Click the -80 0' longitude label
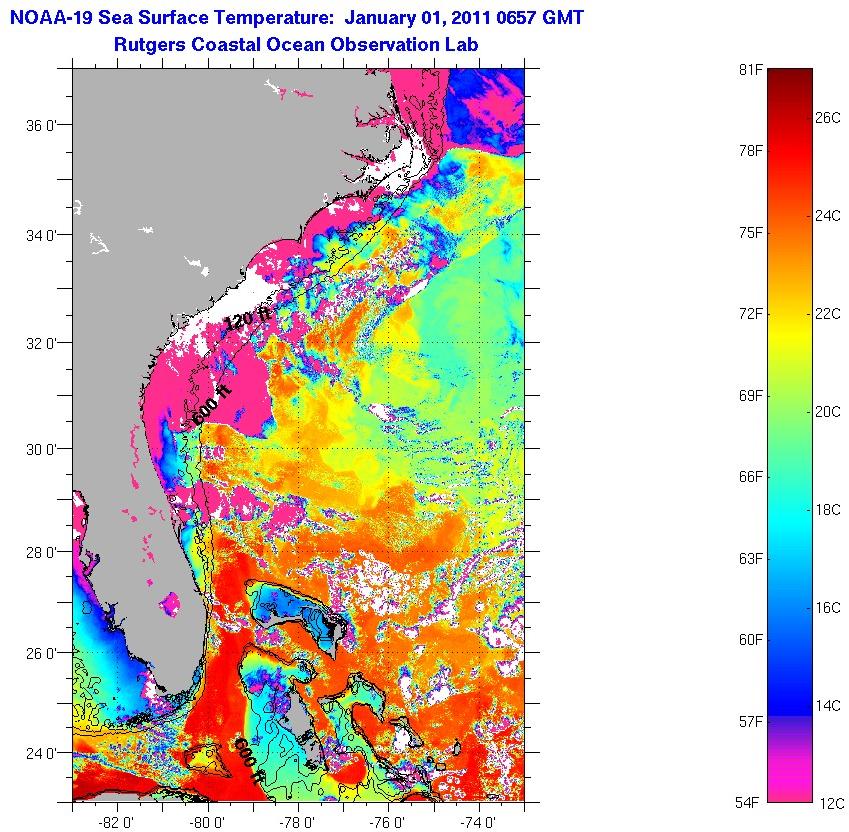The height and width of the screenshot is (832, 849). point(207,823)
